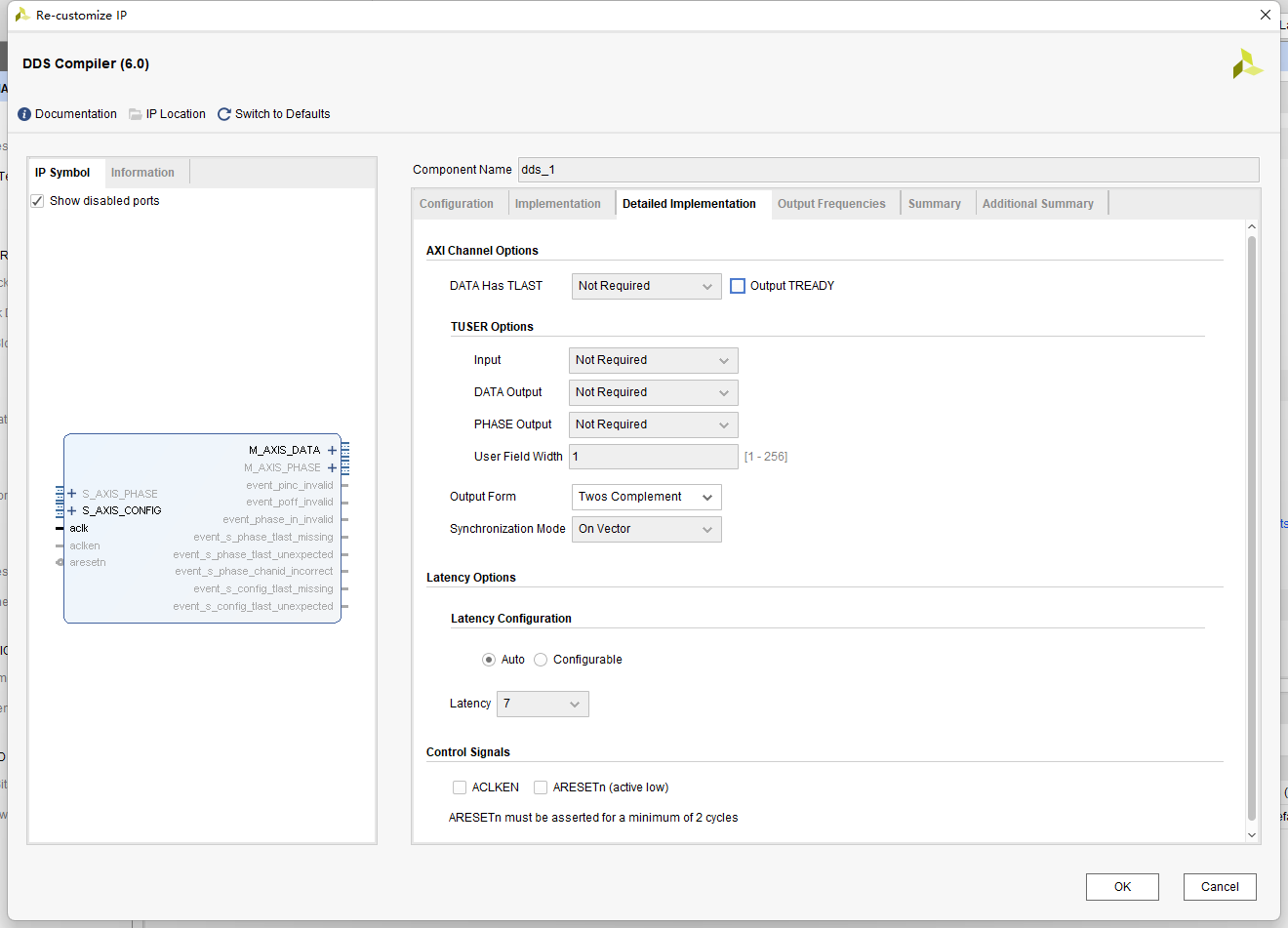Select the IP Symbol tab
The width and height of the screenshot is (1288, 928).
[62, 173]
